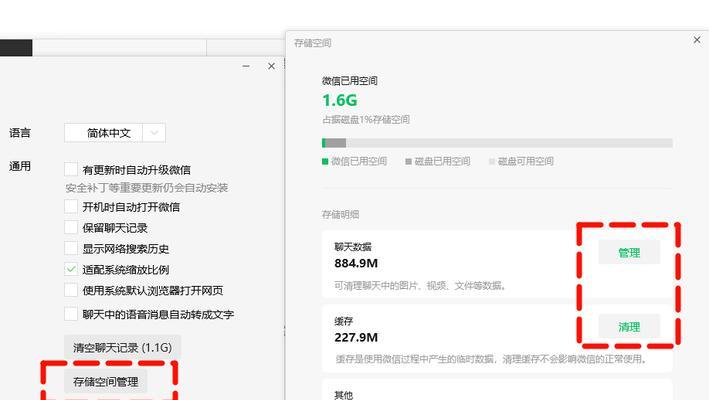Click the 通用 section label

tap(20, 166)
